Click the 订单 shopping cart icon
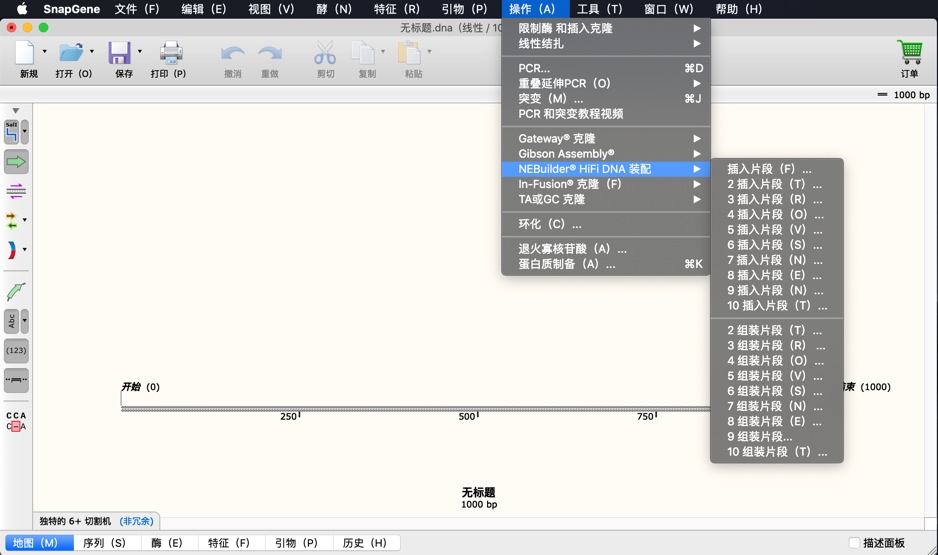This screenshot has height=555, width=938. [909, 53]
